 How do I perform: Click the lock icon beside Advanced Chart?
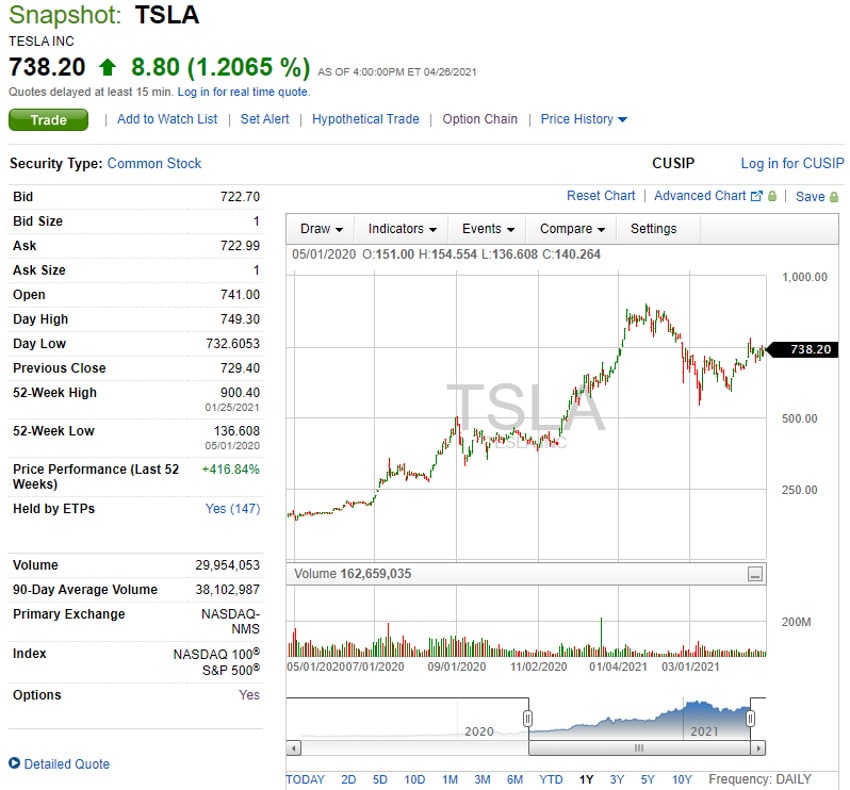[x=772, y=196]
